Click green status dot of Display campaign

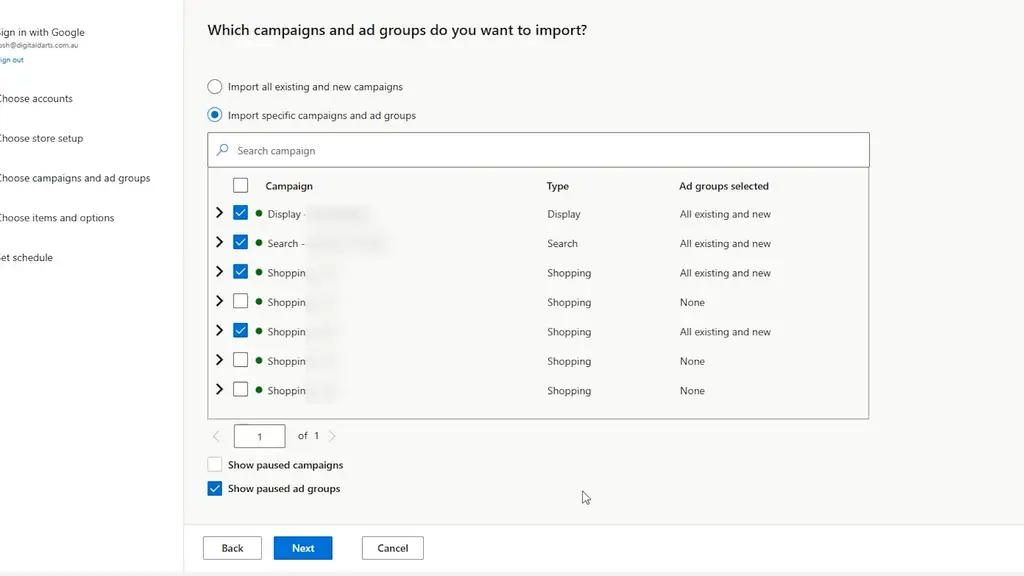pos(259,214)
